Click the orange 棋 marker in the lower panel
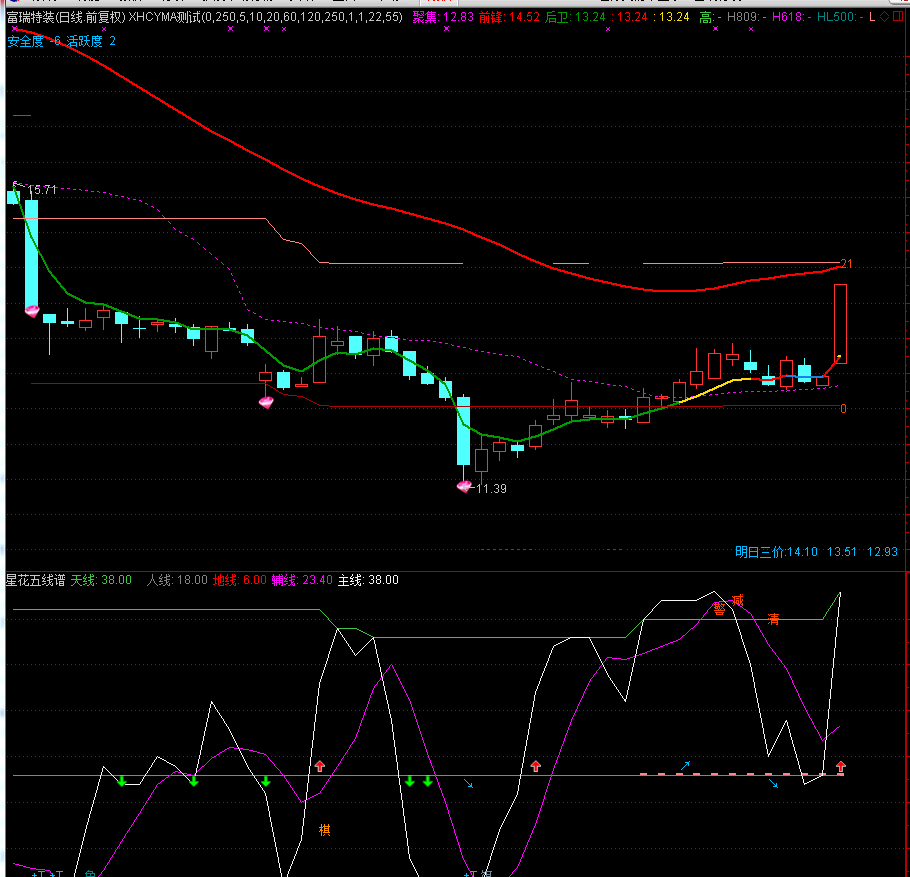This screenshot has width=910, height=877. pos(324,830)
